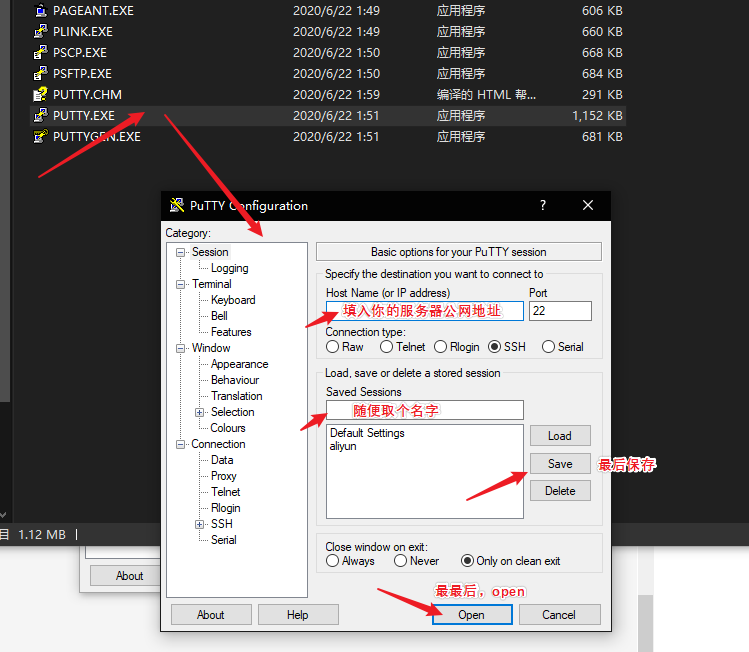Set close window on exit to Never

tap(400, 561)
